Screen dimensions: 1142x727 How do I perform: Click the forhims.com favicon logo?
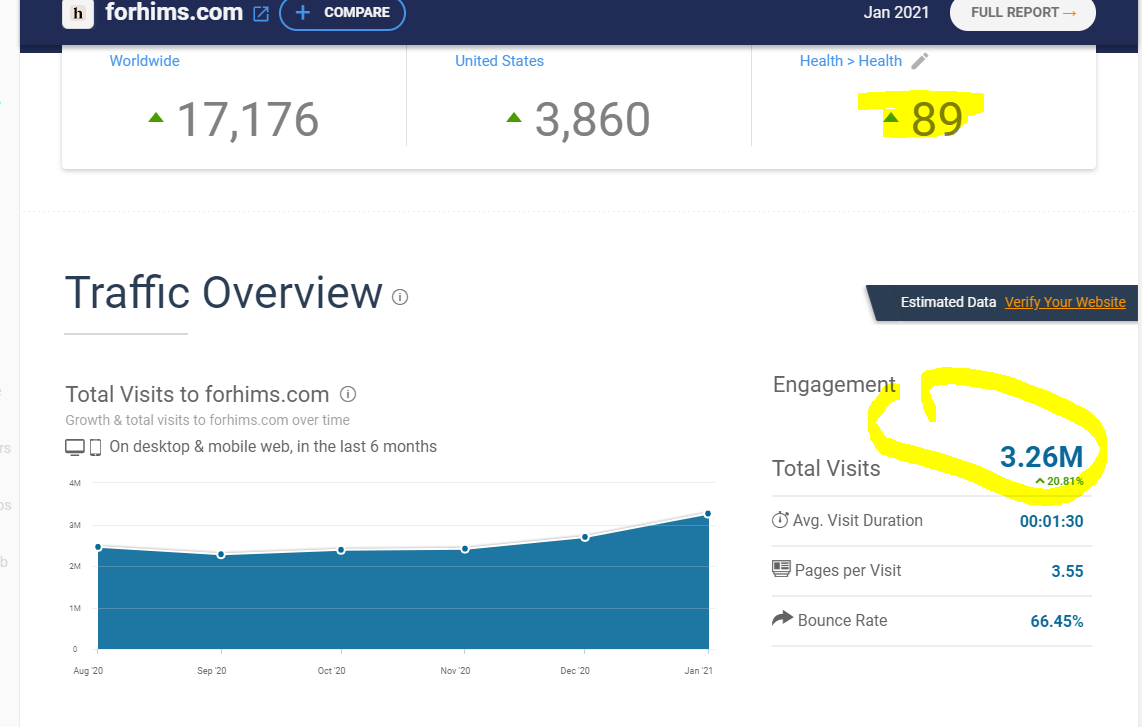click(x=78, y=13)
